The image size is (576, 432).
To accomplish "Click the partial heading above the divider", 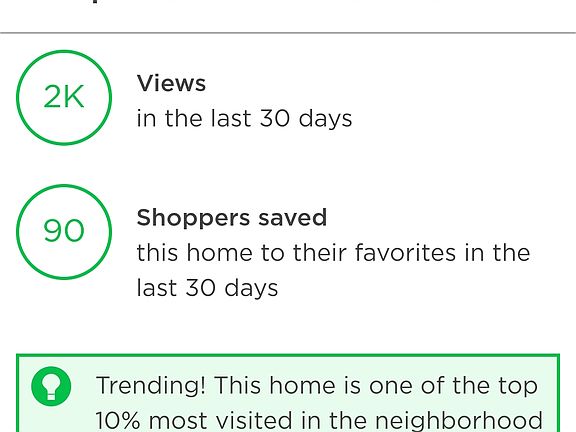I will 95,2.
